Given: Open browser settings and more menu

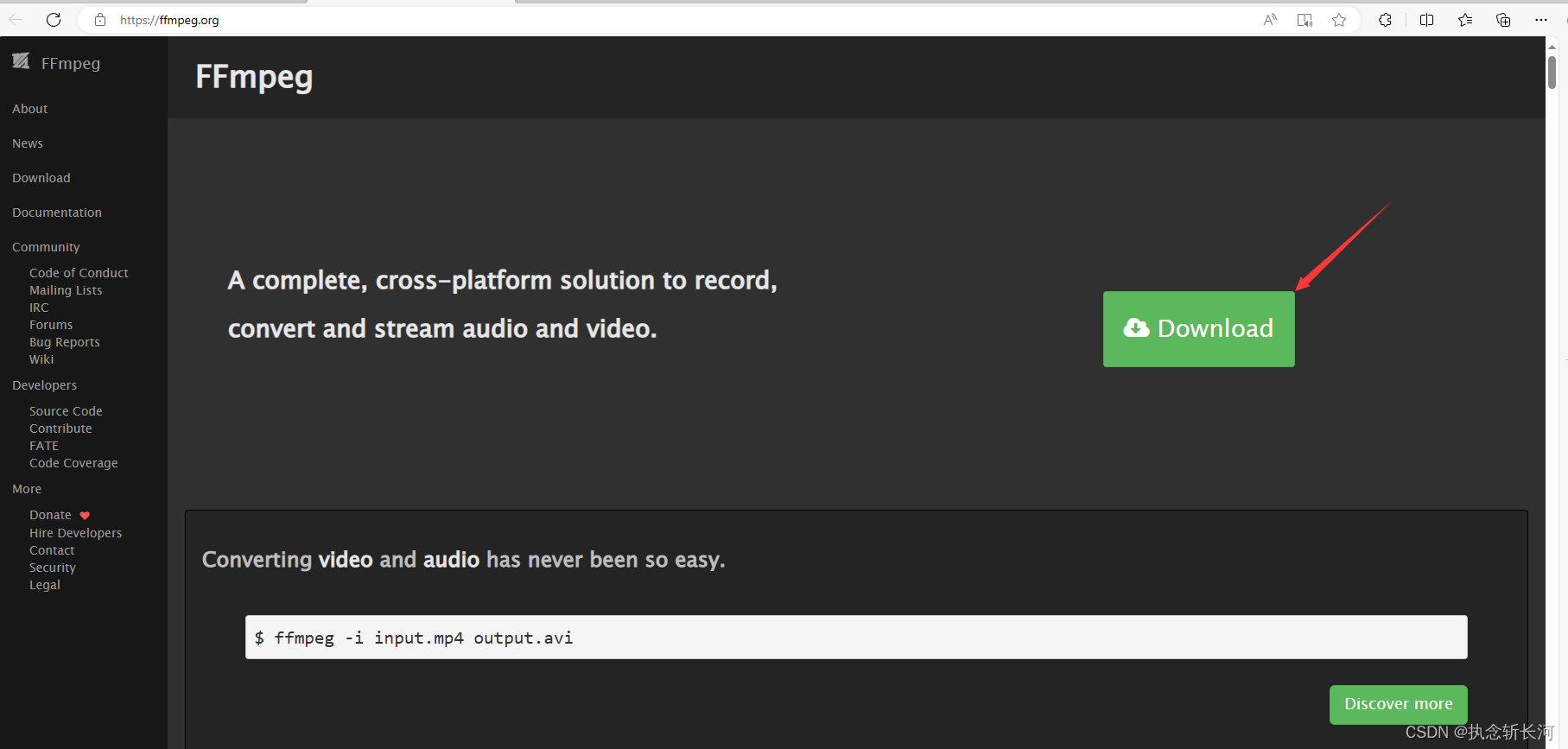Looking at the screenshot, I should click(1541, 20).
